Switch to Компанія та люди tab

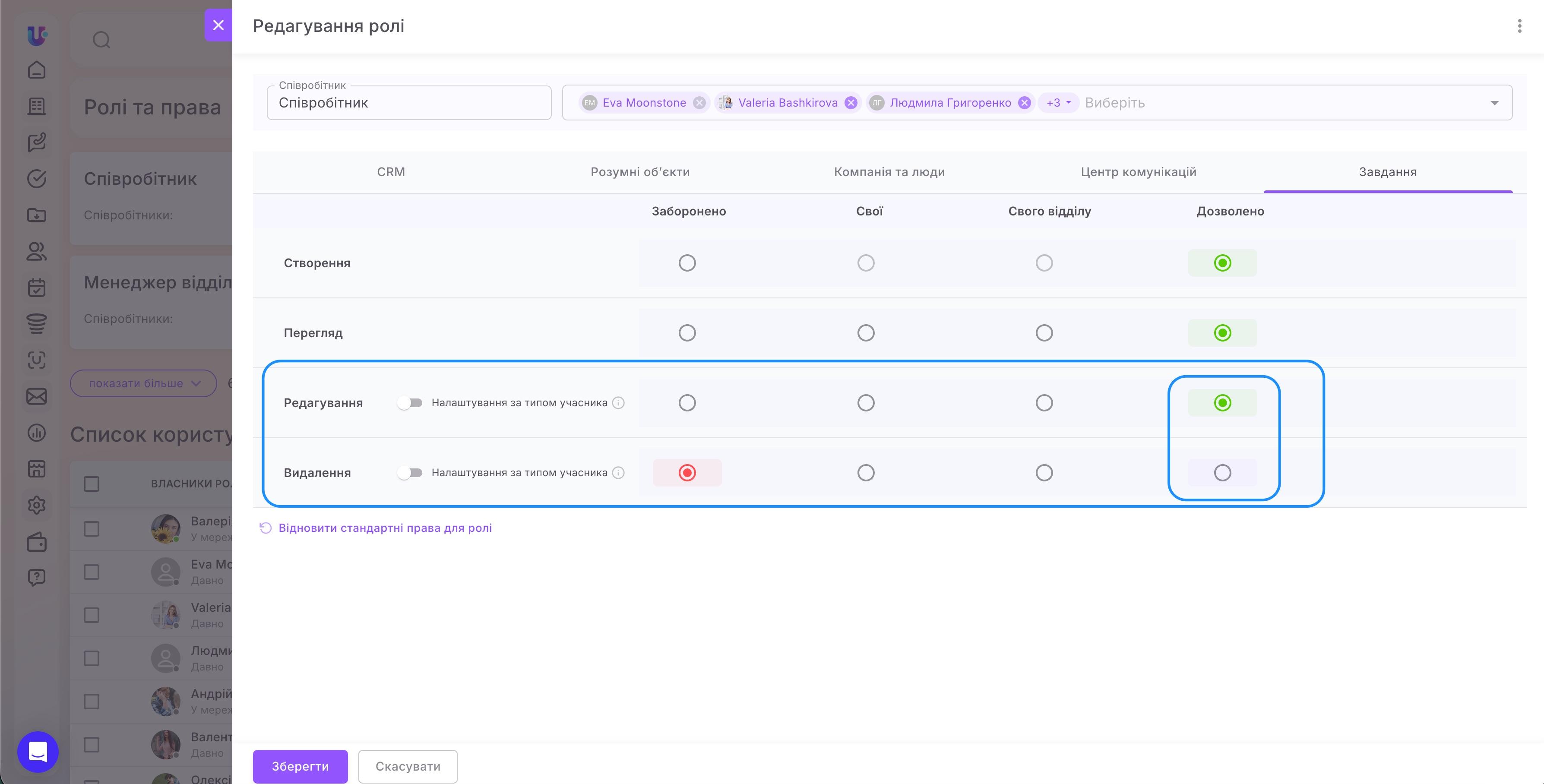[x=889, y=172]
